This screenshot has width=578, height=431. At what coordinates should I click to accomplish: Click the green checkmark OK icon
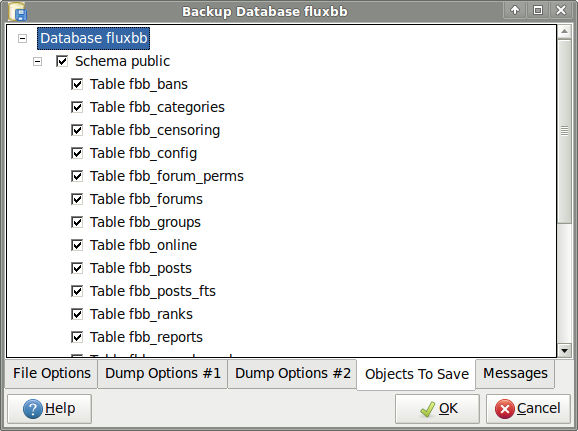pos(428,409)
